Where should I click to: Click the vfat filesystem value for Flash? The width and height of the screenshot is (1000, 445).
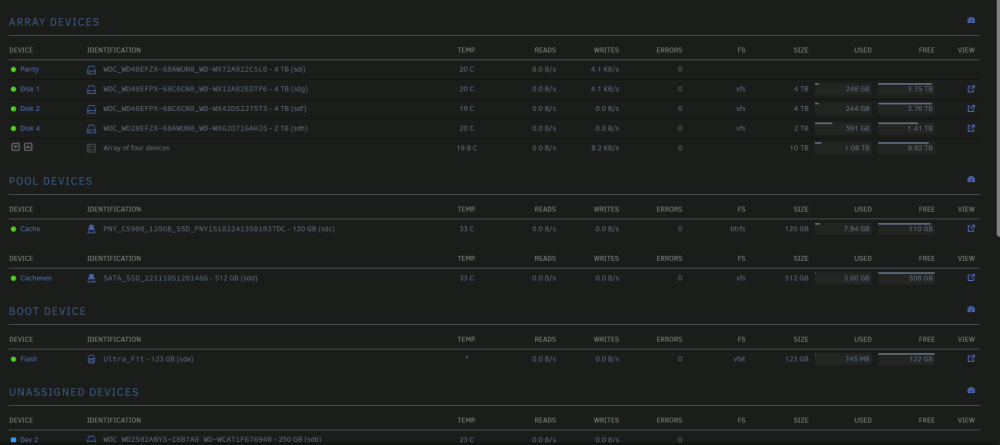click(x=739, y=360)
